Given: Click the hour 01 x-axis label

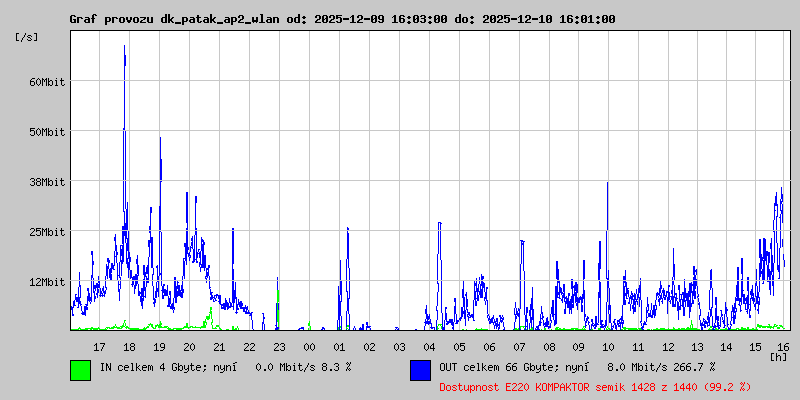Looking at the screenshot, I should pos(339,347).
